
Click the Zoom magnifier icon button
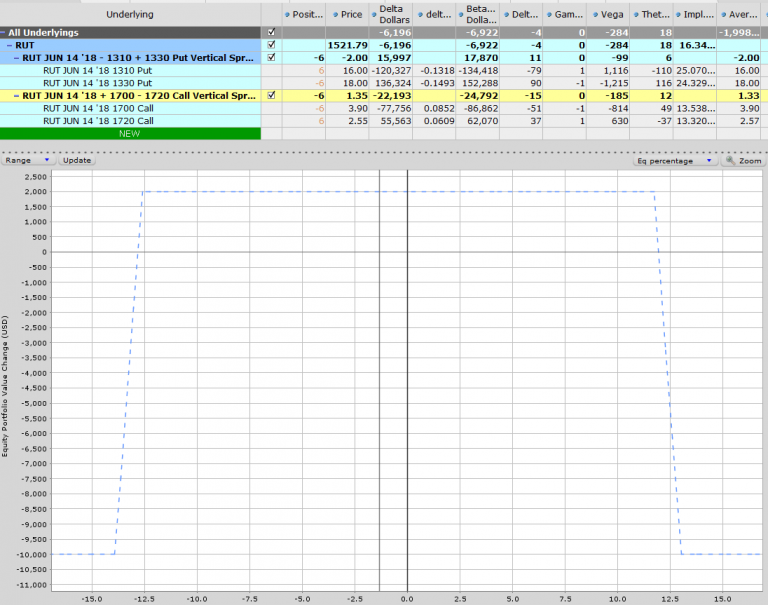(x=729, y=160)
